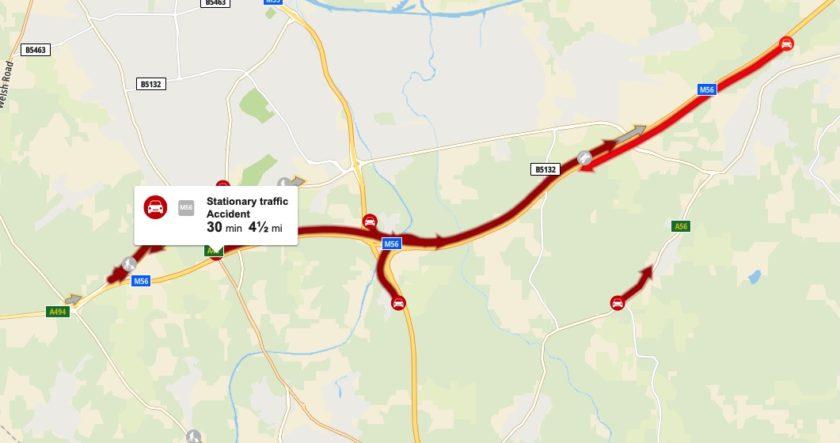
Task: Select the blue M56 label at the central junction
Action: coord(391,244)
